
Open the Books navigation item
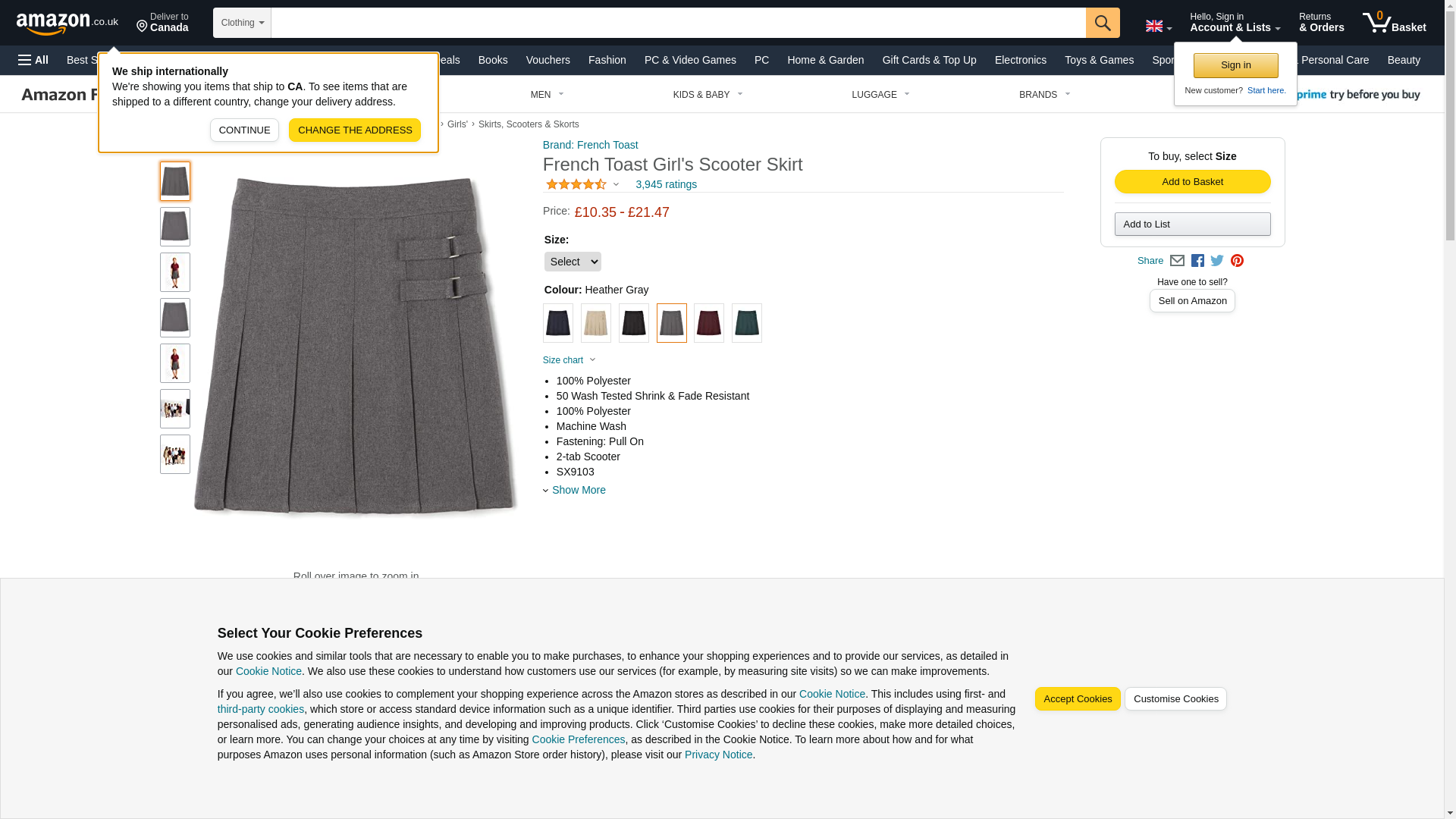click(x=493, y=60)
